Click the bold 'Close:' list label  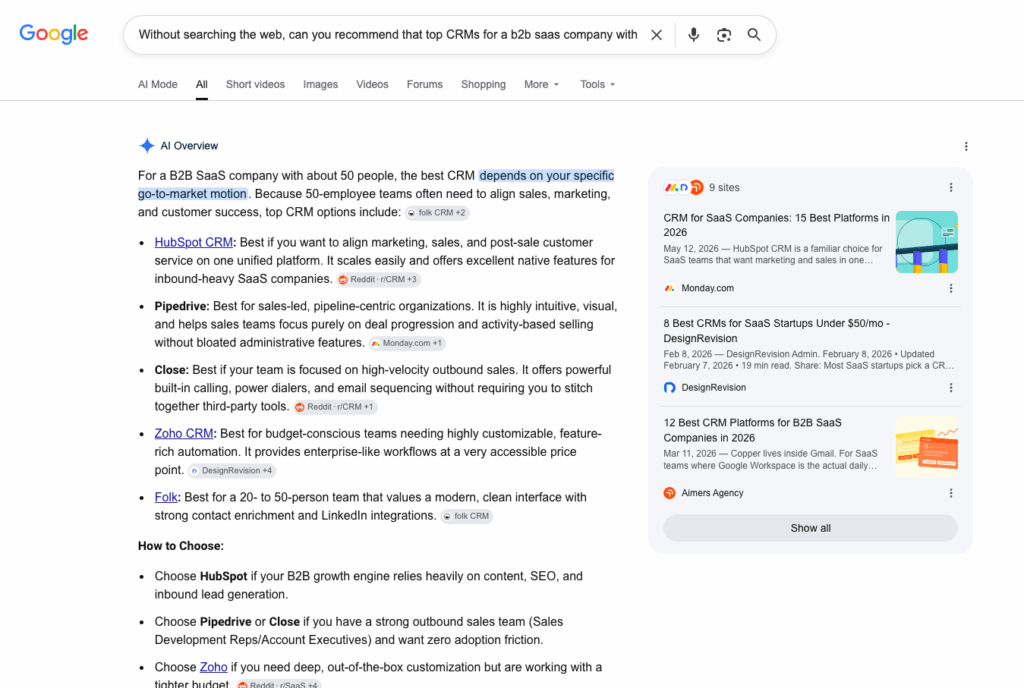(x=171, y=370)
